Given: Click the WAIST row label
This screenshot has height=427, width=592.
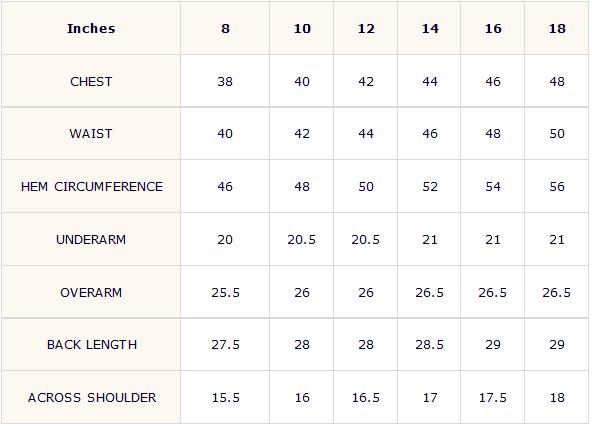Looking at the screenshot, I should click(x=91, y=134).
